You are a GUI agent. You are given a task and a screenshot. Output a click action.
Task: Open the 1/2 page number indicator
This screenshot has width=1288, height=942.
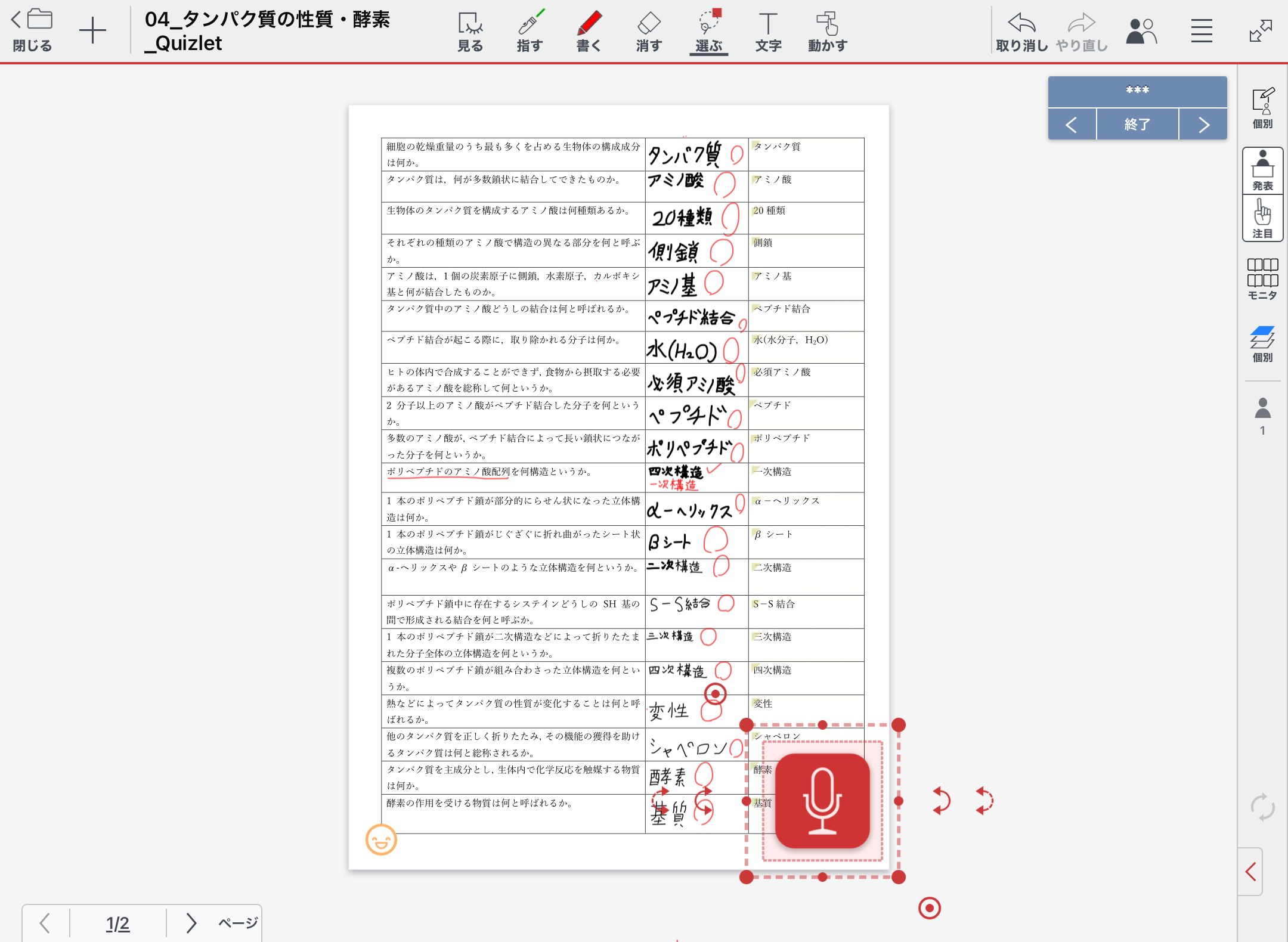tap(117, 923)
